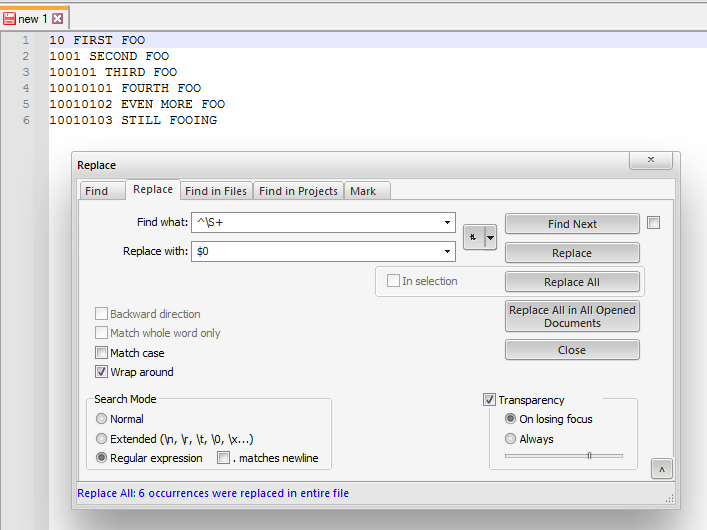
Task: Select Extended search mode radio button
Action: tap(101, 439)
